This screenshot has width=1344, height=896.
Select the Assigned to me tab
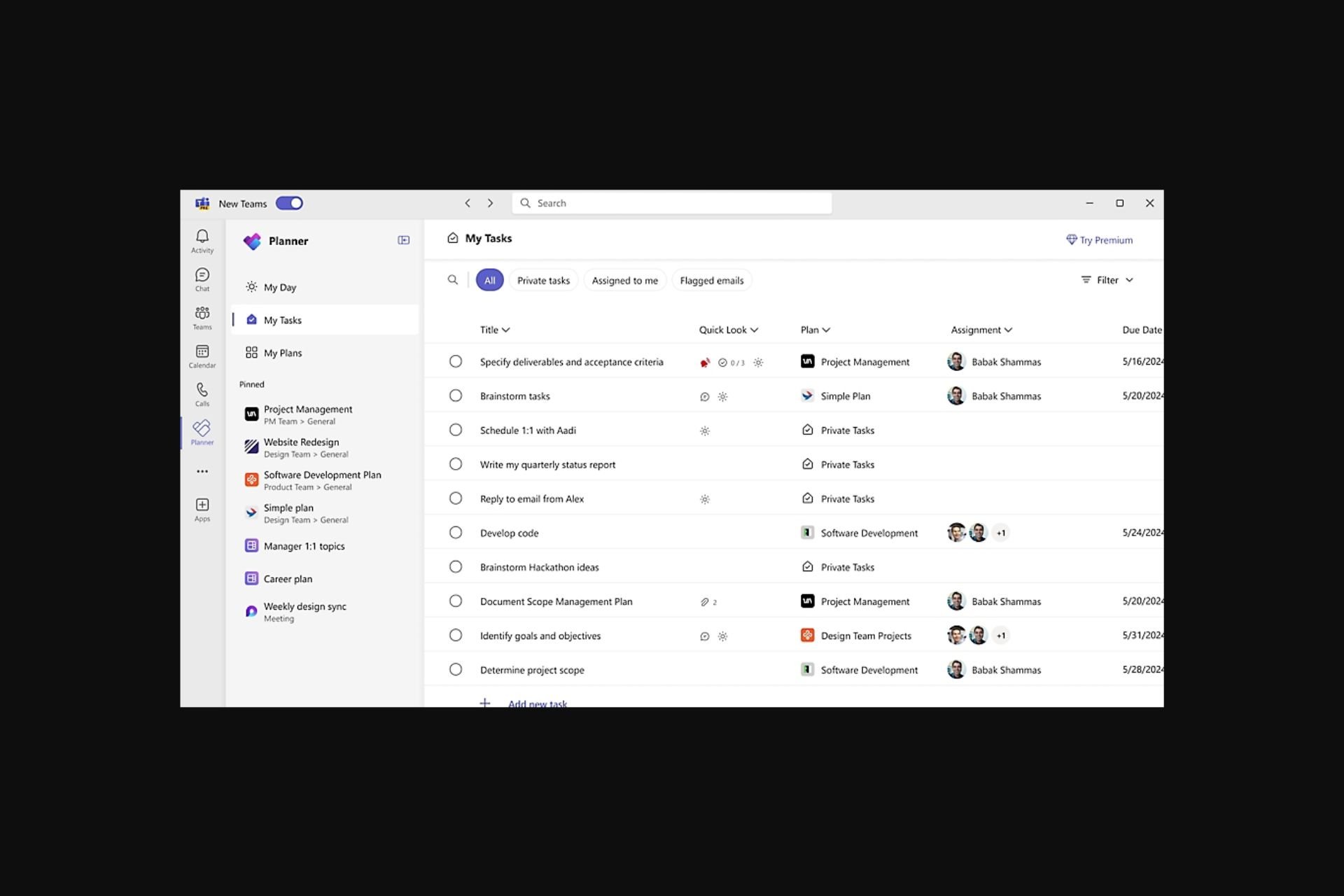[625, 280]
